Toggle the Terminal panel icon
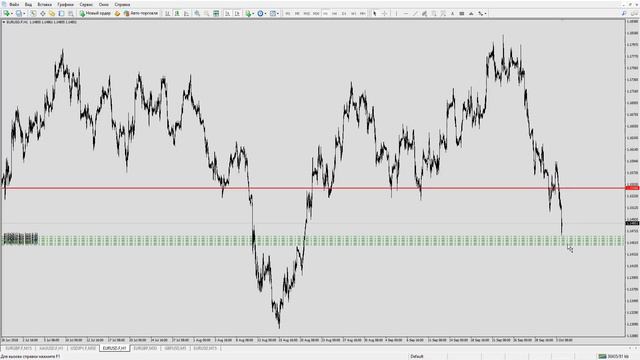Viewport: 640px width, 360px height. click(x=61, y=13)
